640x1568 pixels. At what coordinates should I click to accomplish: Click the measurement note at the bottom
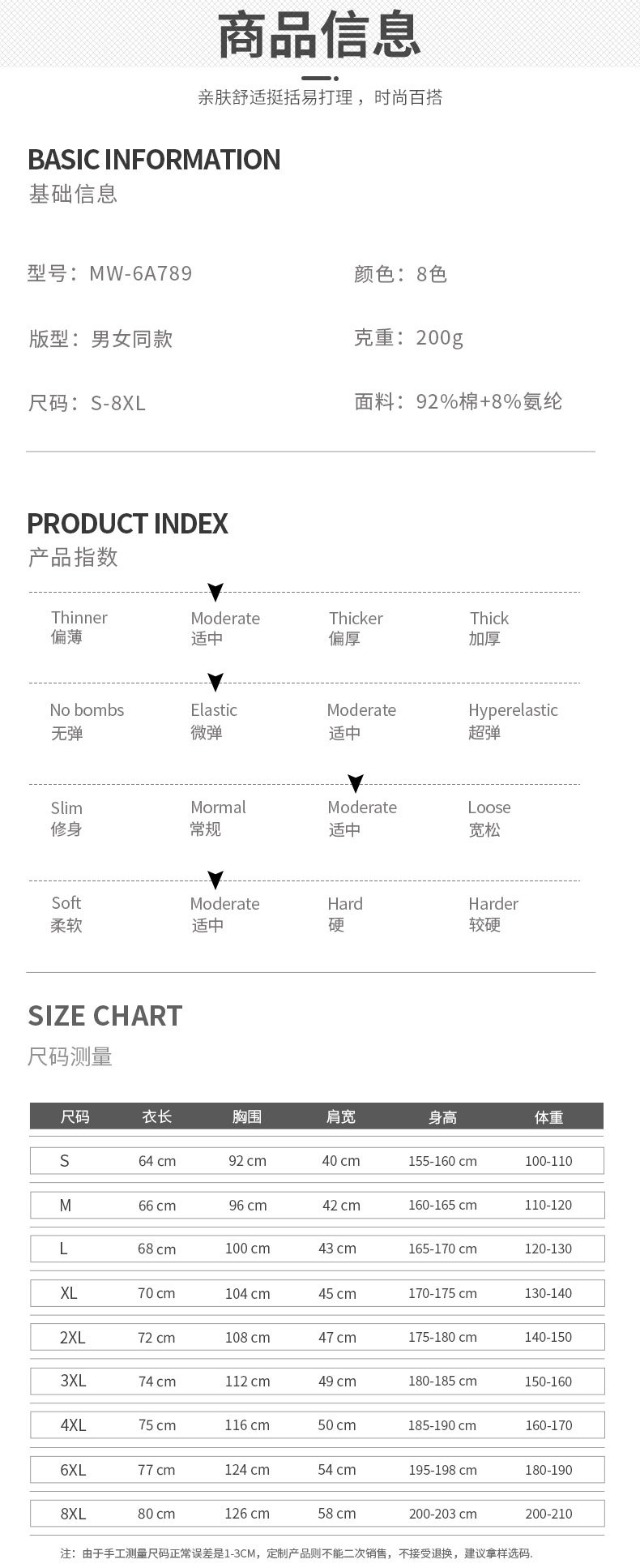297,1553
